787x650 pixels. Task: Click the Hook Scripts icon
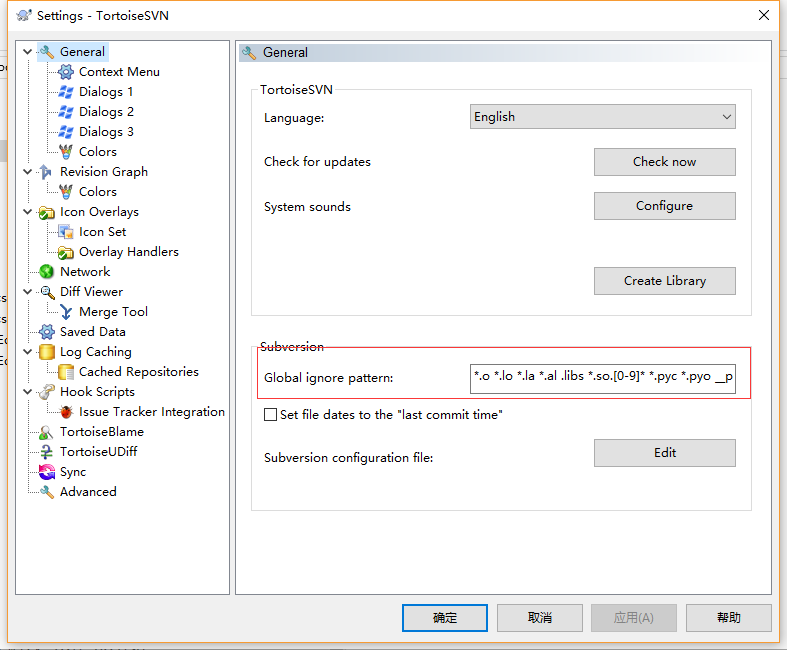(47, 392)
